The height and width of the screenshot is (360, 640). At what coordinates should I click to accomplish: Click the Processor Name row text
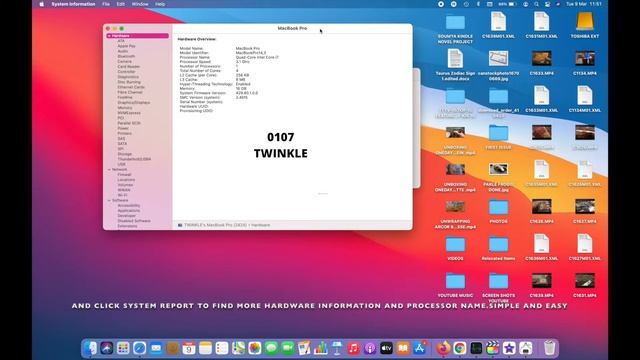[x=229, y=57]
